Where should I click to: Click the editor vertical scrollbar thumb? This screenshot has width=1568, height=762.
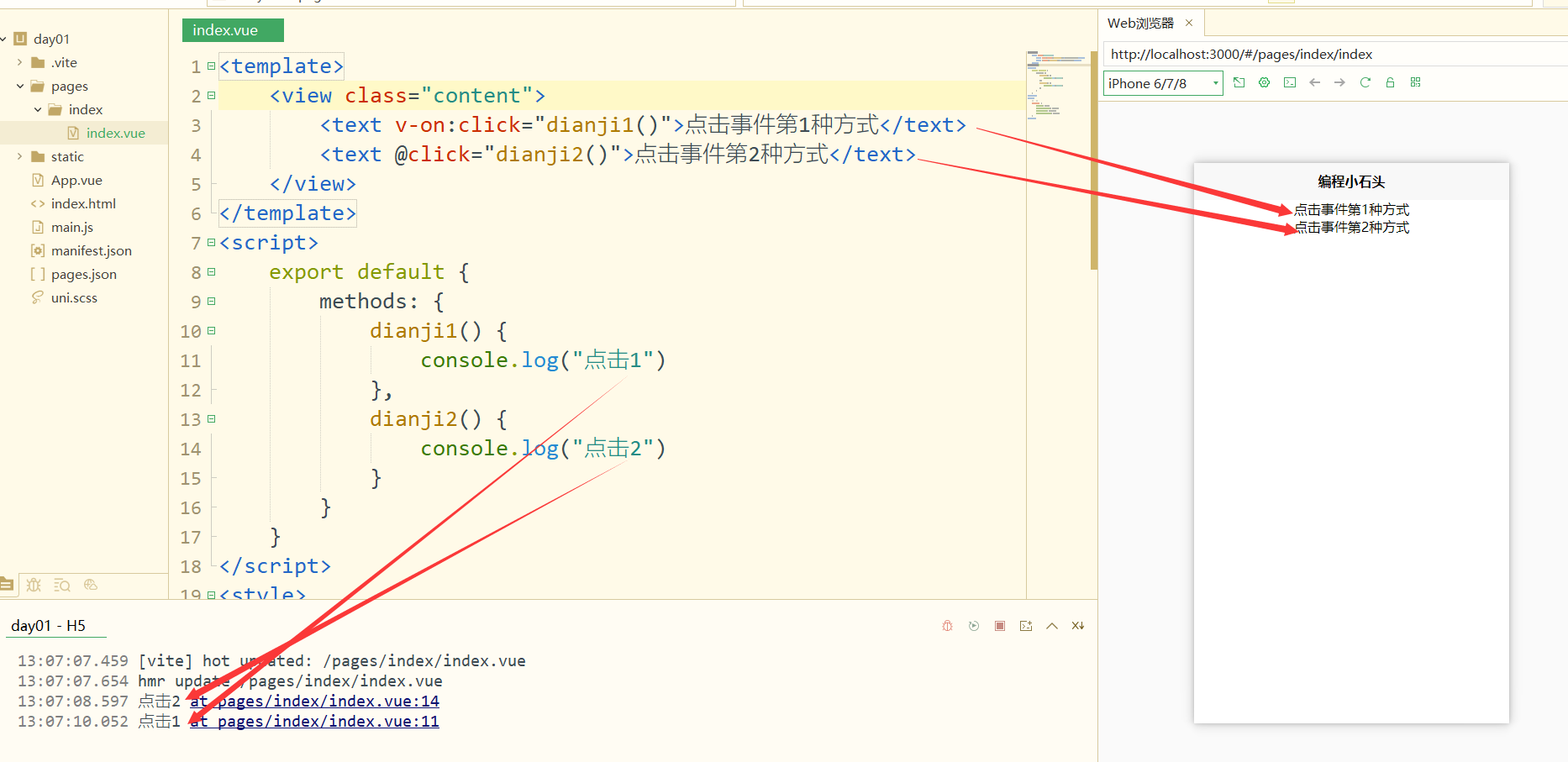click(1094, 160)
